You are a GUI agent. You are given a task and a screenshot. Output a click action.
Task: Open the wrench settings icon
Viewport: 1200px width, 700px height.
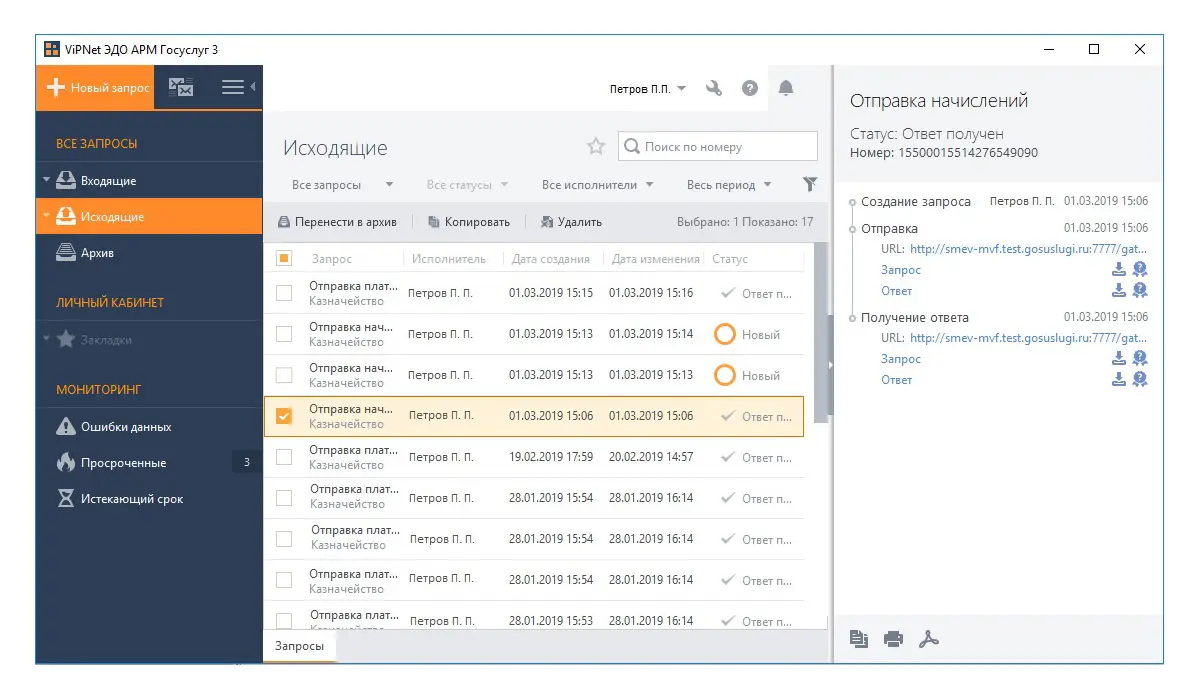714,88
